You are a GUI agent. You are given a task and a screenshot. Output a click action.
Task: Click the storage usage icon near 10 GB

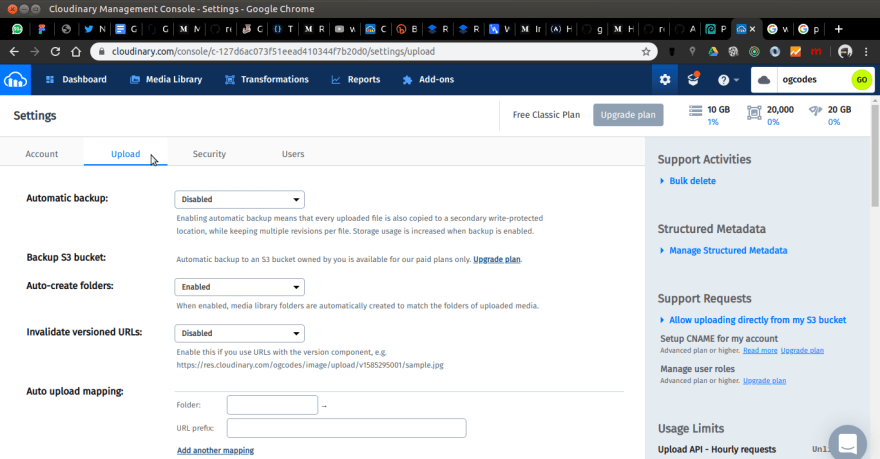click(695, 110)
